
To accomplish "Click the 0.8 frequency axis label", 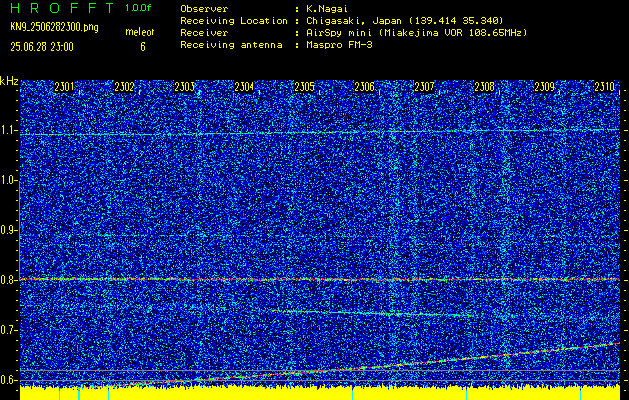I will 8,280.
